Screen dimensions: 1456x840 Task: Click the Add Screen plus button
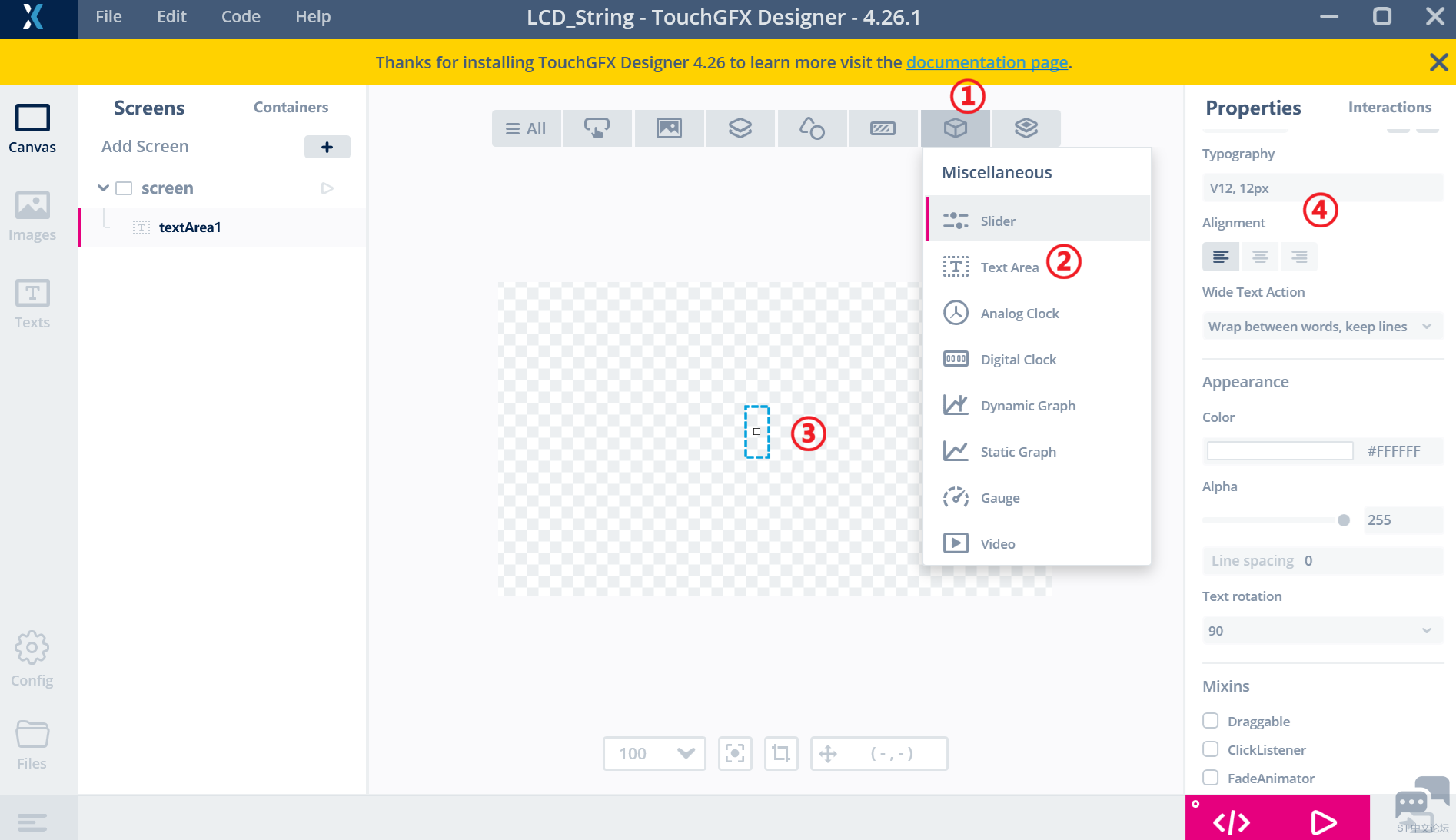click(x=327, y=147)
